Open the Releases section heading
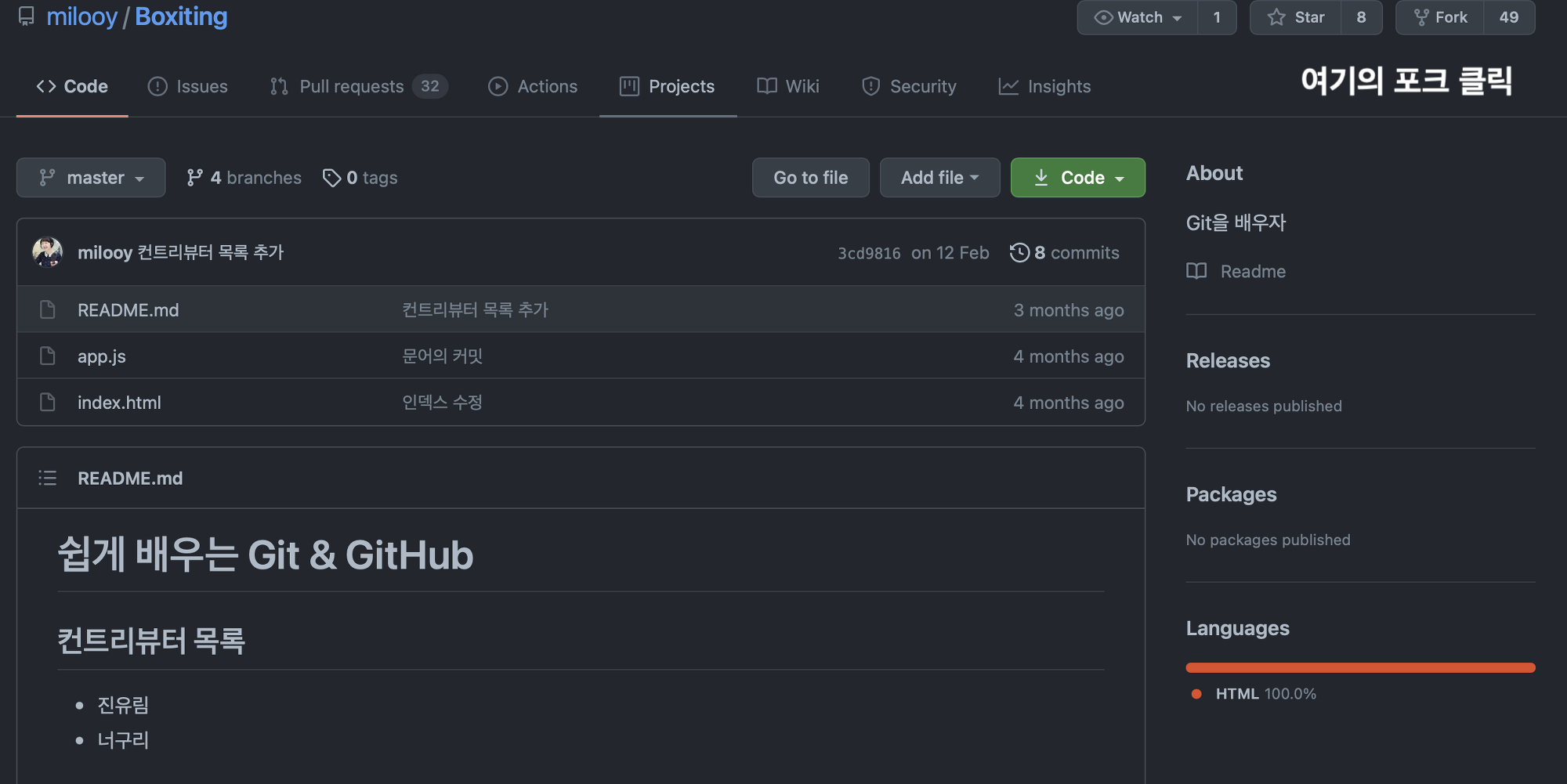This screenshot has height=784, width=1567. 1228,361
